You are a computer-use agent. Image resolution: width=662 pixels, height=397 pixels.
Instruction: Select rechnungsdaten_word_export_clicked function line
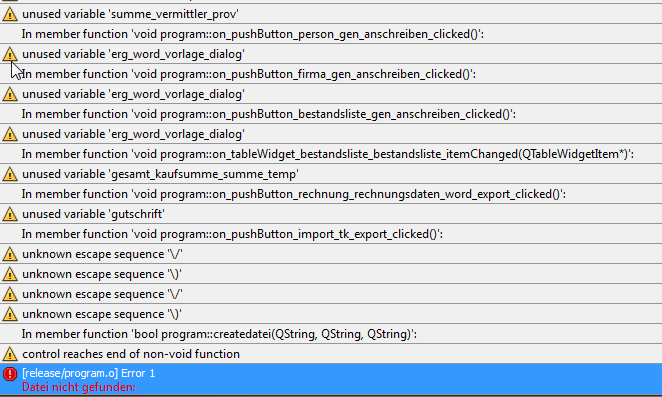[x=293, y=194]
